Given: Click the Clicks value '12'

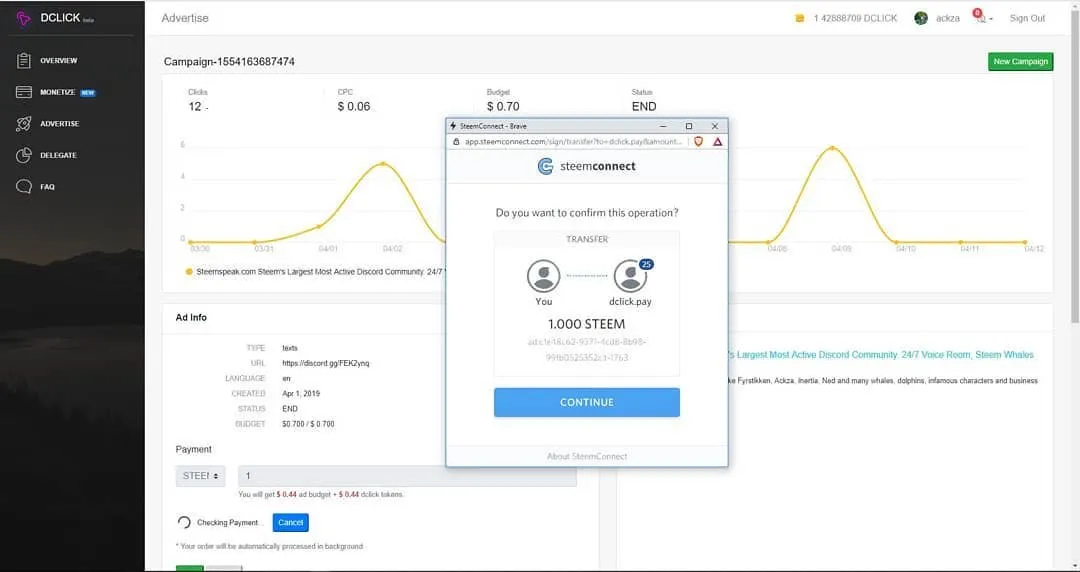Looking at the screenshot, I should [x=195, y=107].
